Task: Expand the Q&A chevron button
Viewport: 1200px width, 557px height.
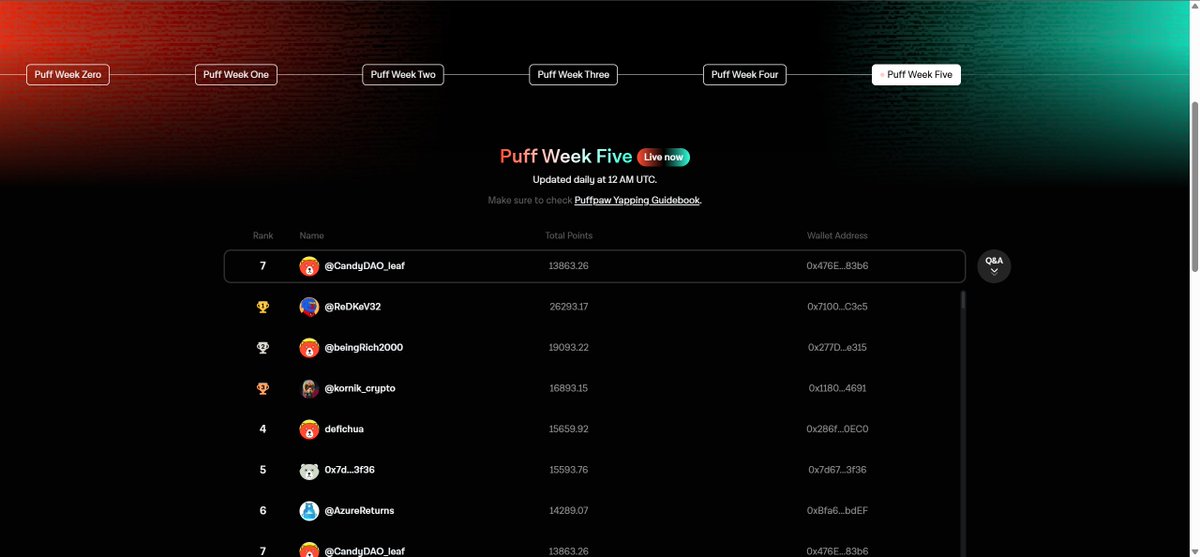Action: pyautogui.click(x=994, y=266)
